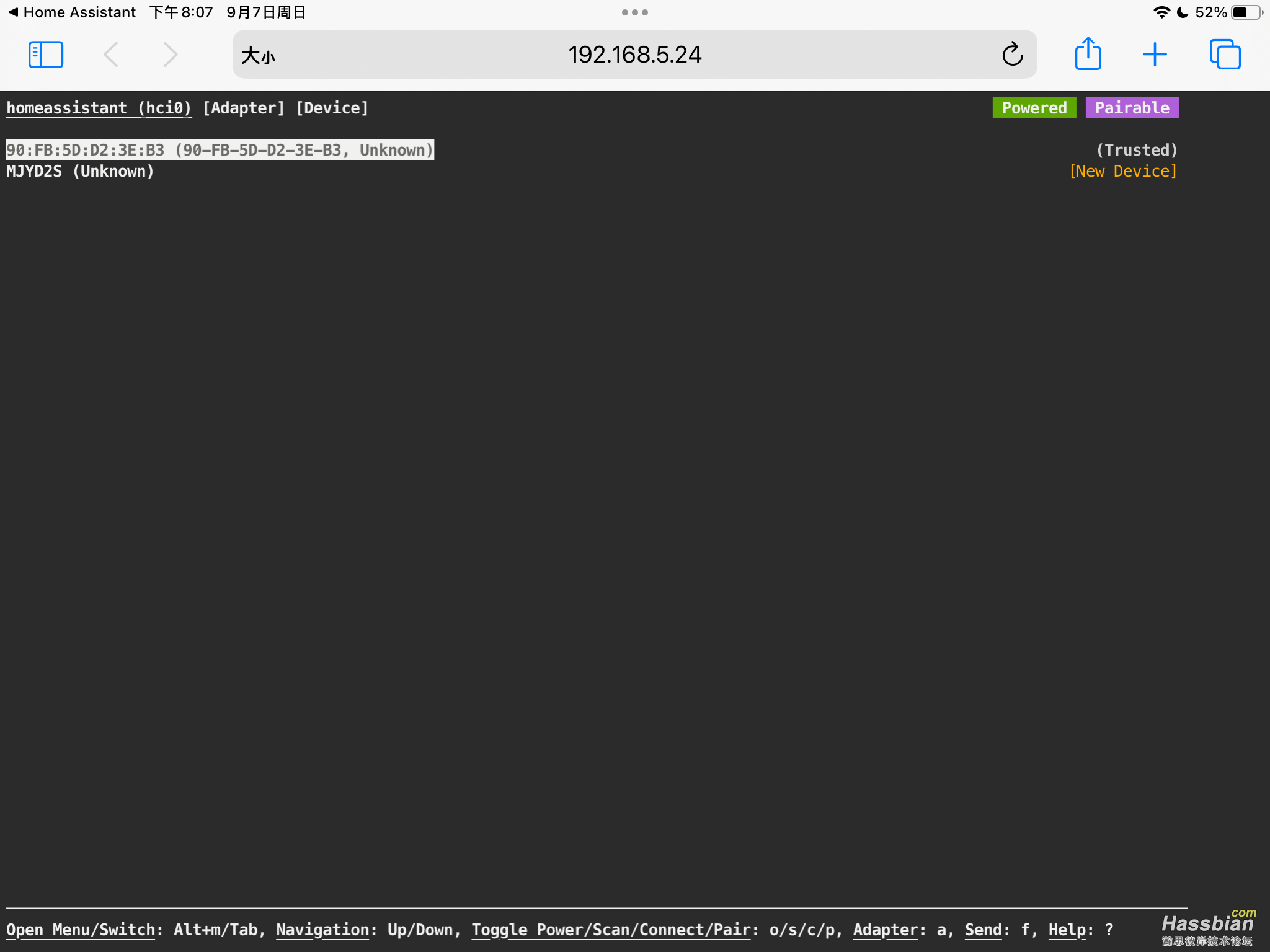Open the [Adapter] menu
Screen dimensions: 1270x952
tap(244, 108)
